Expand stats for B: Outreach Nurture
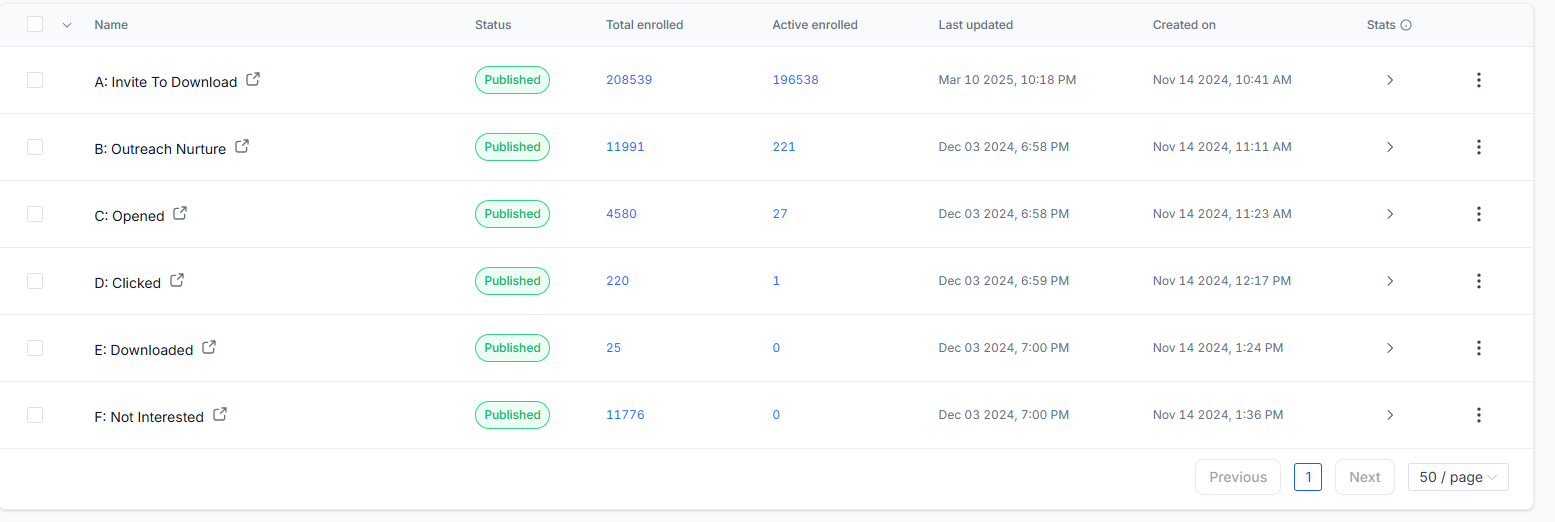The image size is (1555, 522). (1390, 147)
